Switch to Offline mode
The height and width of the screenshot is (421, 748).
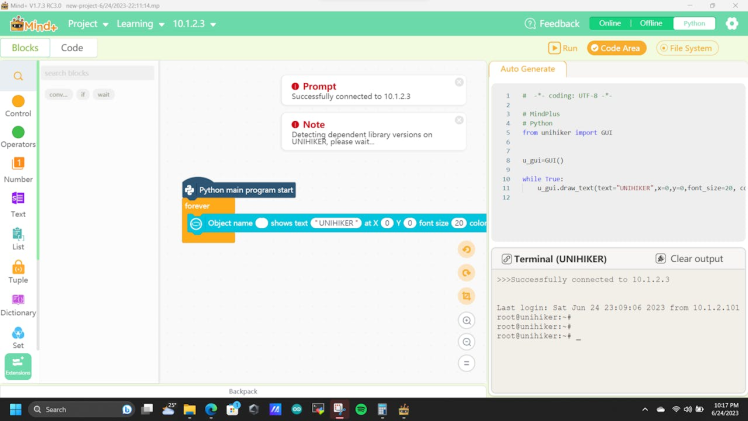click(651, 23)
